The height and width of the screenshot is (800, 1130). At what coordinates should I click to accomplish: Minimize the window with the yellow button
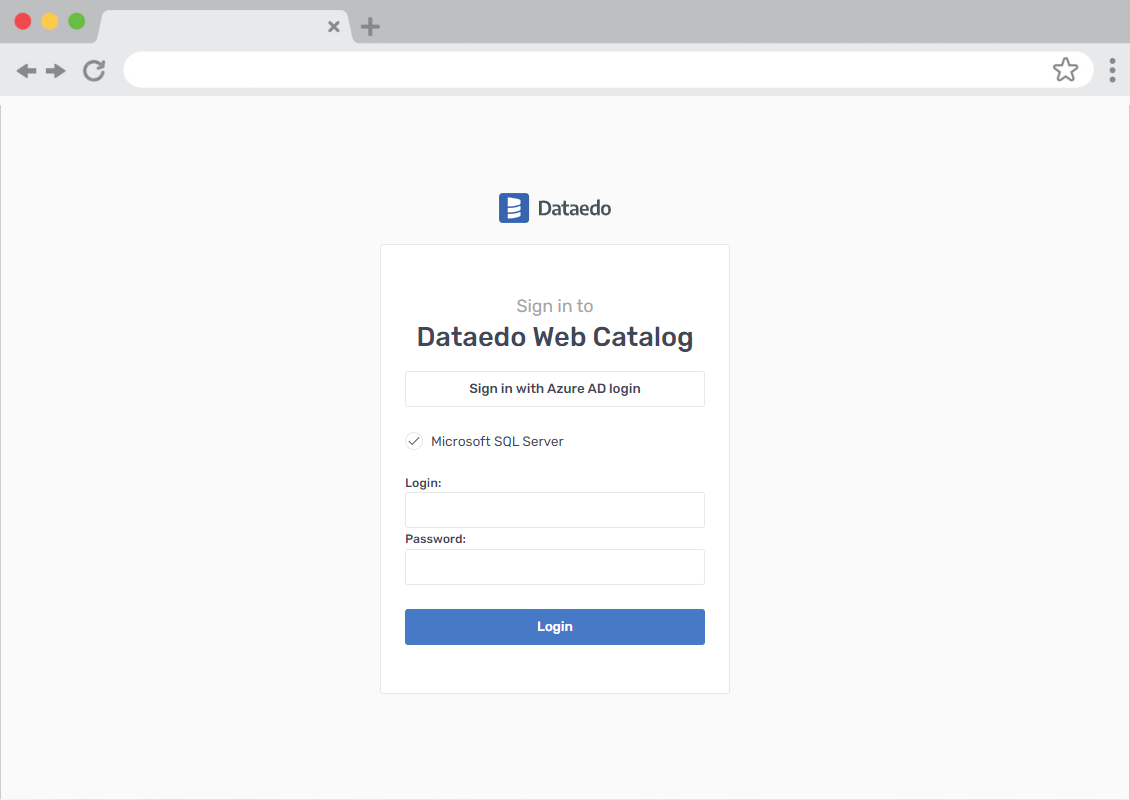(x=49, y=21)
